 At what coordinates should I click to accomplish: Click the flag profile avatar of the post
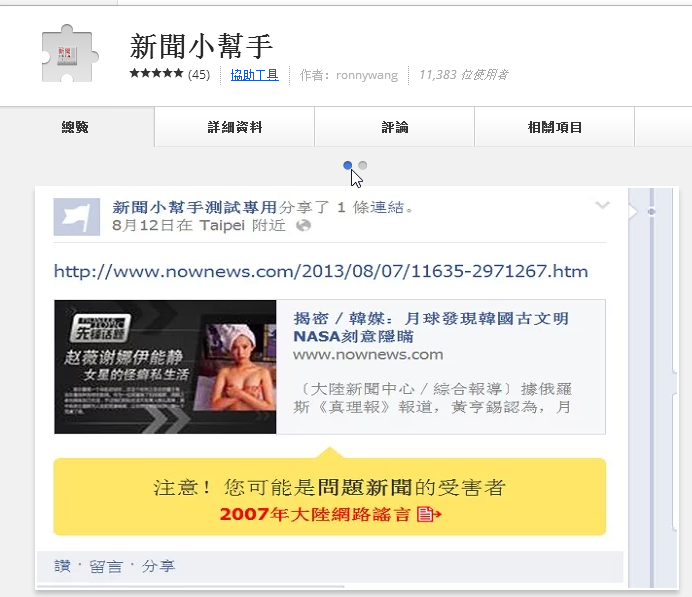(77, 217)
